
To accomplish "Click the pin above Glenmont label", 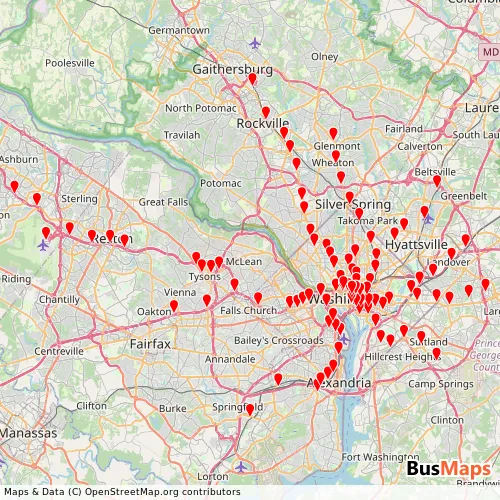I will [x=333, y=134].
